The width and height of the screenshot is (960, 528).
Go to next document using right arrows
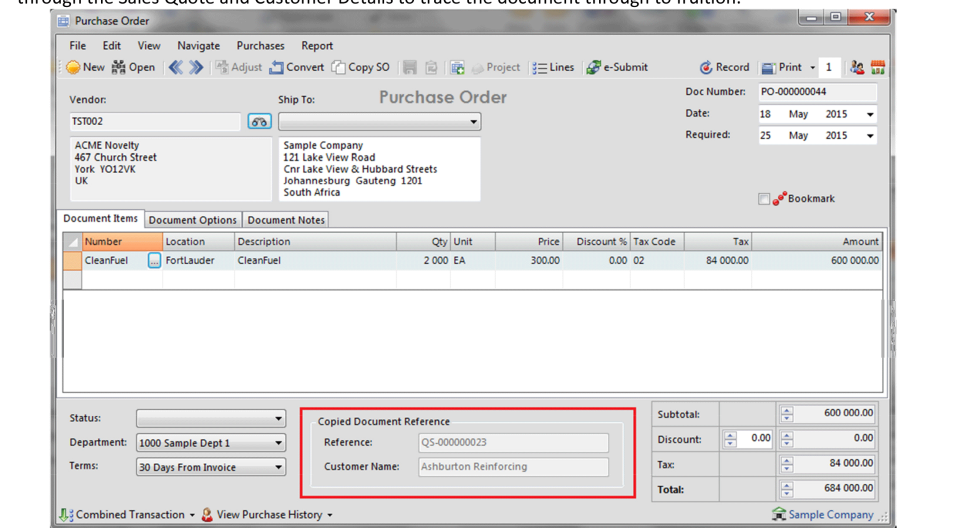196,67
